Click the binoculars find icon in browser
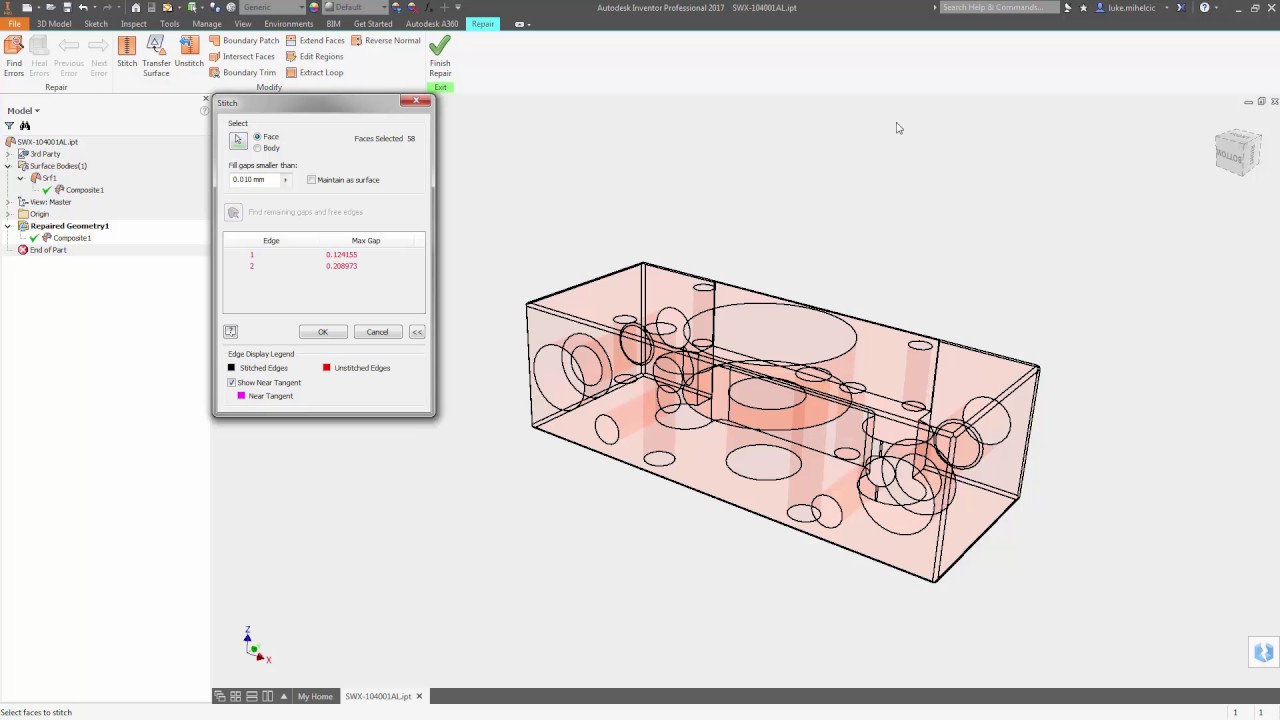The height and width of the screenshot is (720, 1280). point(25,126)
